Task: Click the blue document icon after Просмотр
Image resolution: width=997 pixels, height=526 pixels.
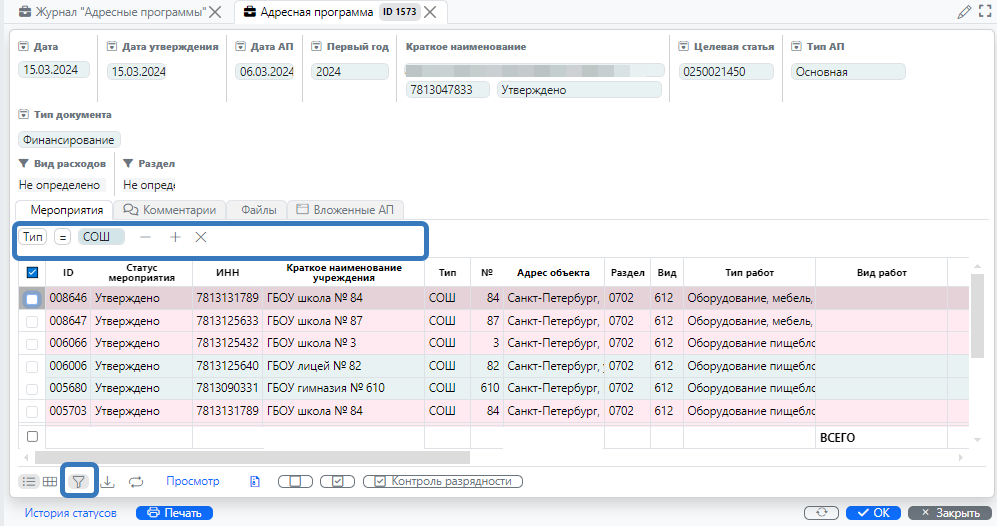Action: pyautogui.click(x=254, y=481)
